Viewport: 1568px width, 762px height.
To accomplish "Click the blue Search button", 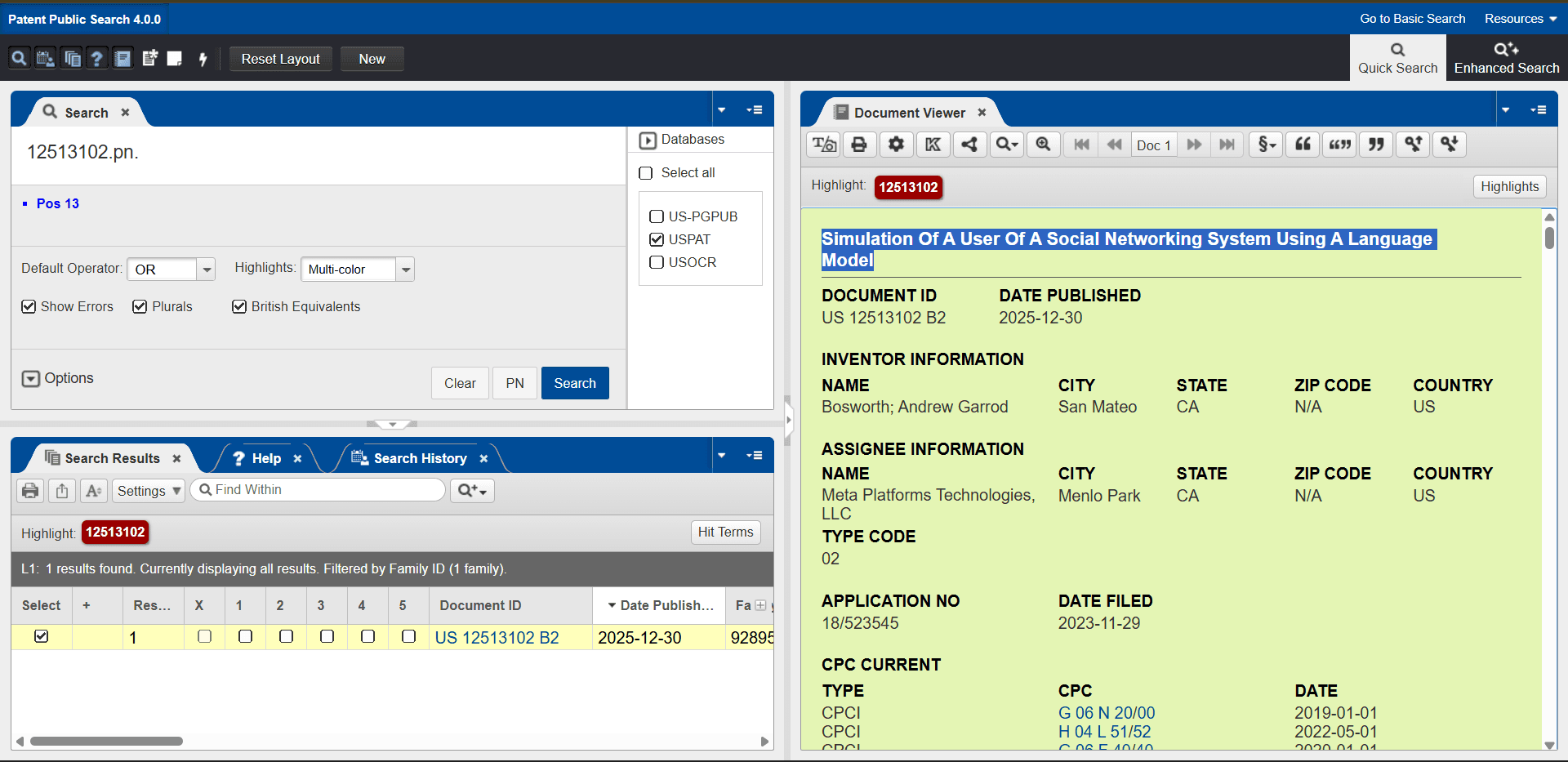I will pyautogui.click(x=575, y=383).
